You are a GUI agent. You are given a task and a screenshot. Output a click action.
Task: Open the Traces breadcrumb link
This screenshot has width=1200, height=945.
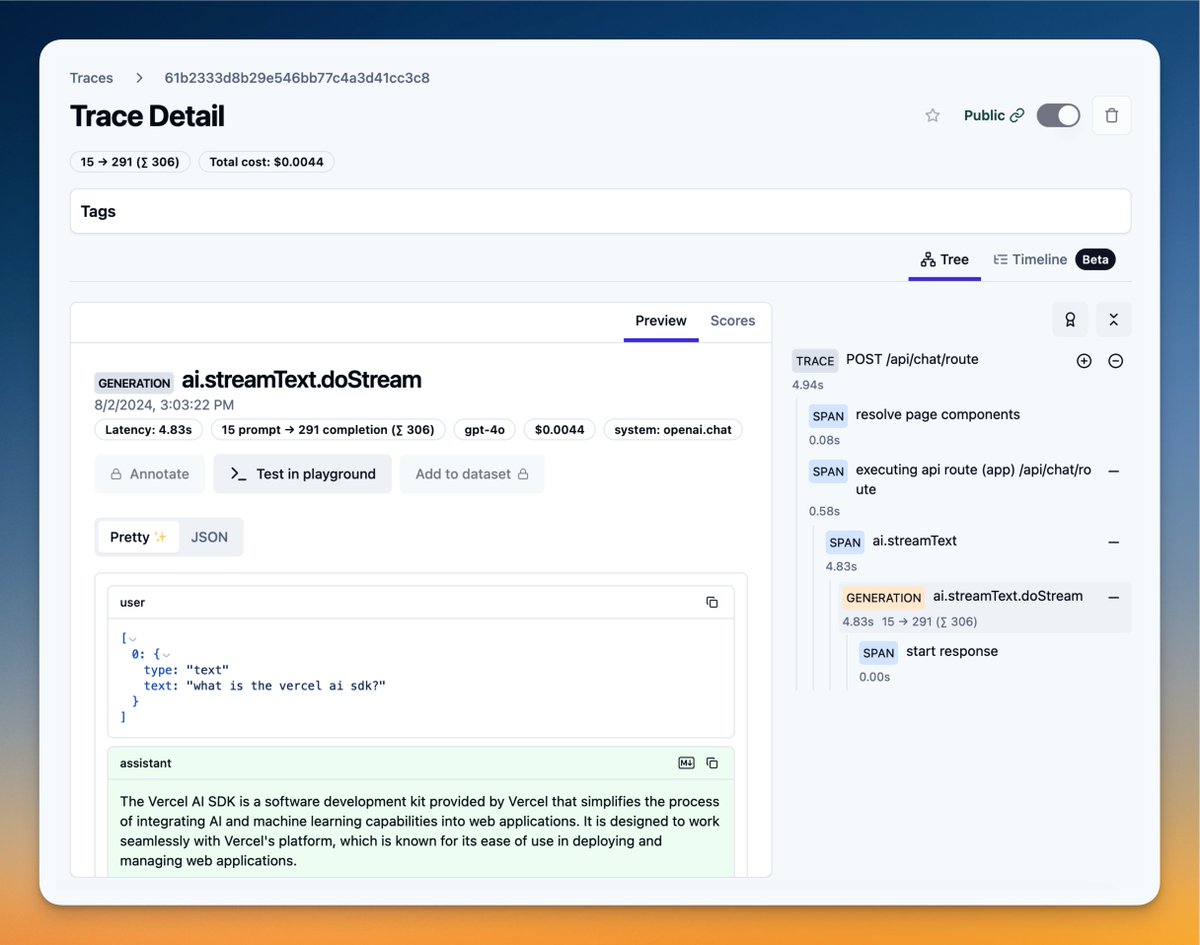(91, 78)
